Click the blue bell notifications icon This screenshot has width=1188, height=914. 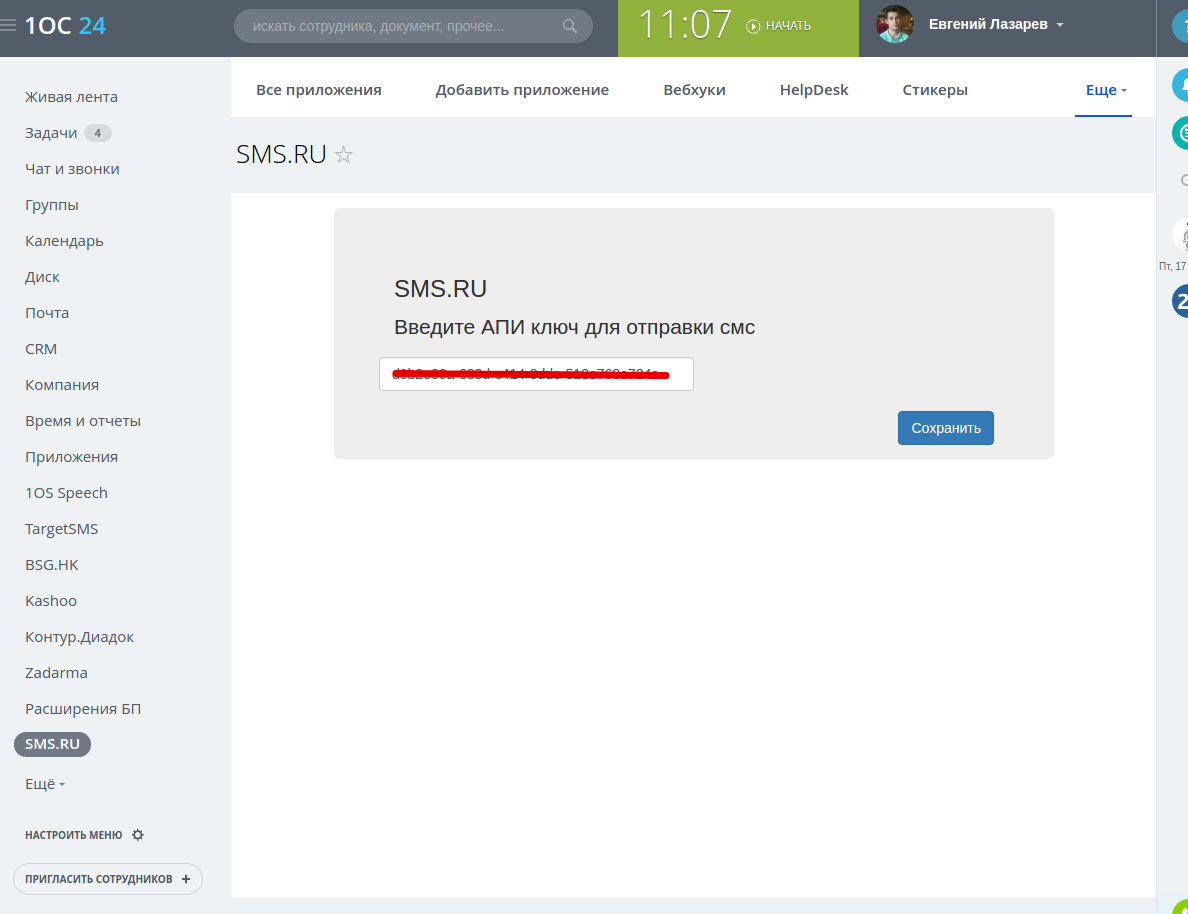point(1181,86)
